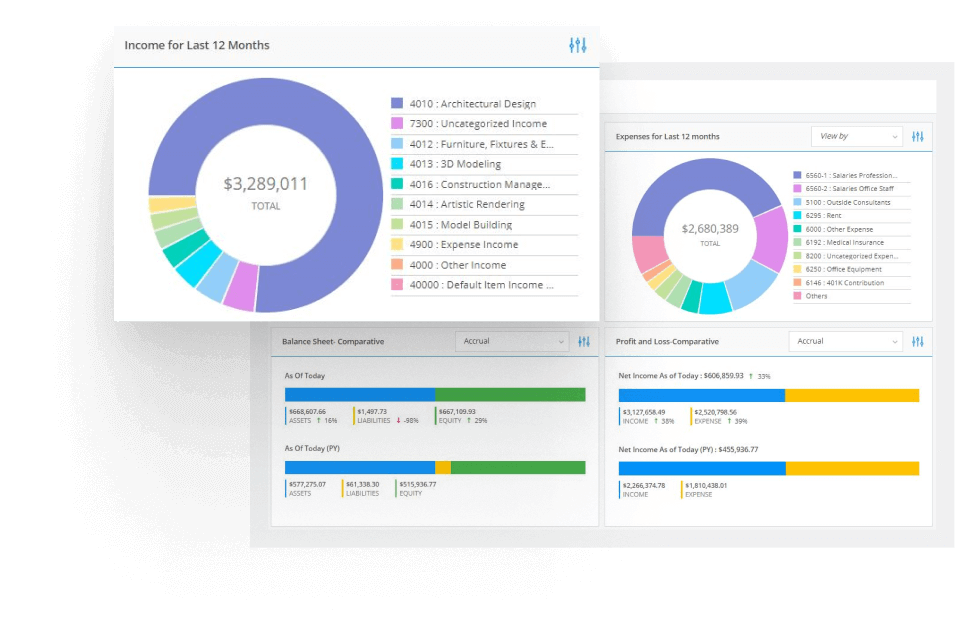Select the Income for Last 12 Months header
This screenshot has width=955, height=643.
pyautogui.click(x=196, y=45)
